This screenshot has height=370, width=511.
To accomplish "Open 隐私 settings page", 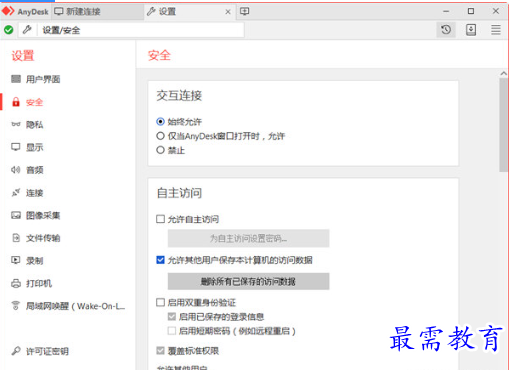I will [35, 125].
